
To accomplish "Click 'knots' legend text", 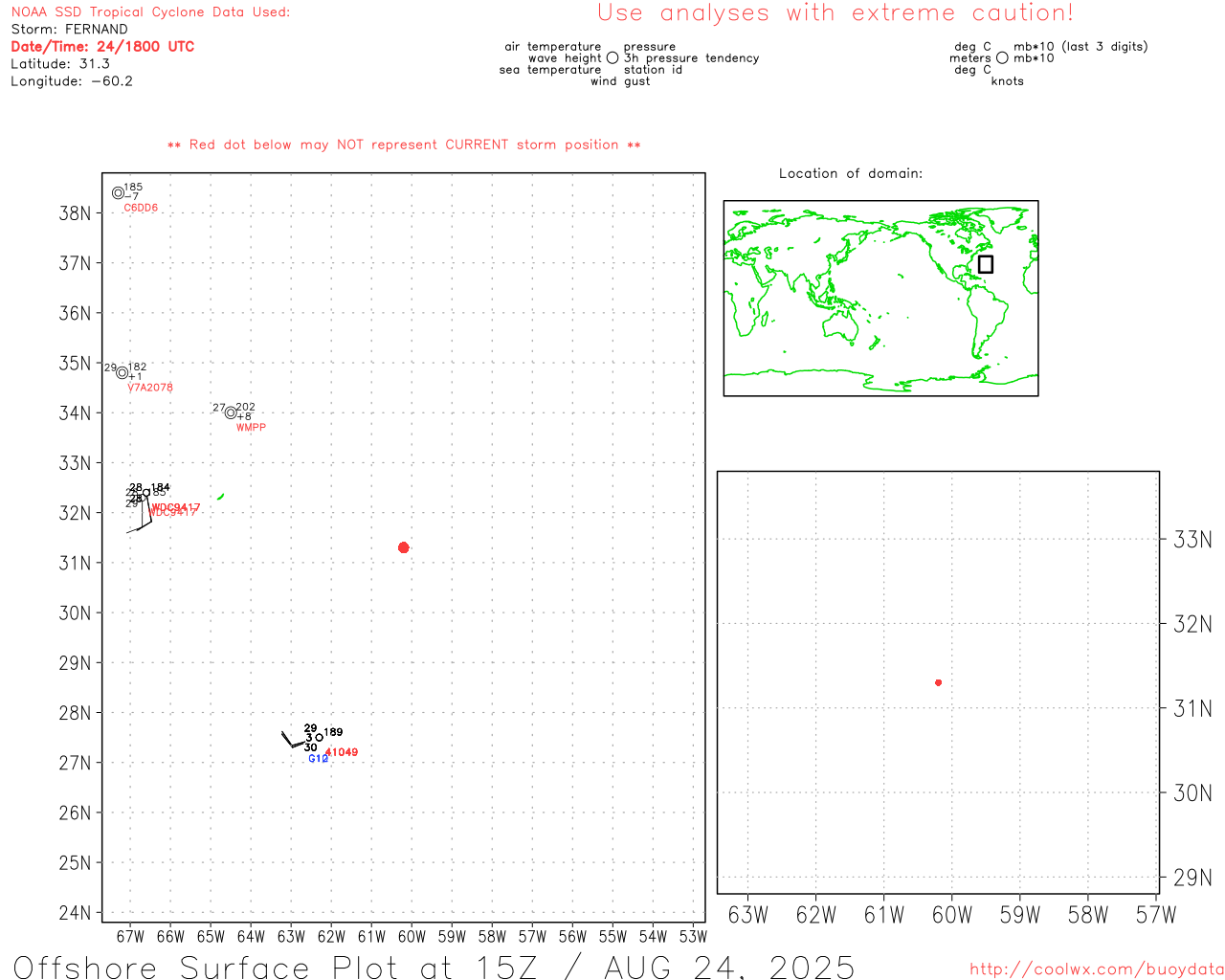I will tap(1008, 80).
